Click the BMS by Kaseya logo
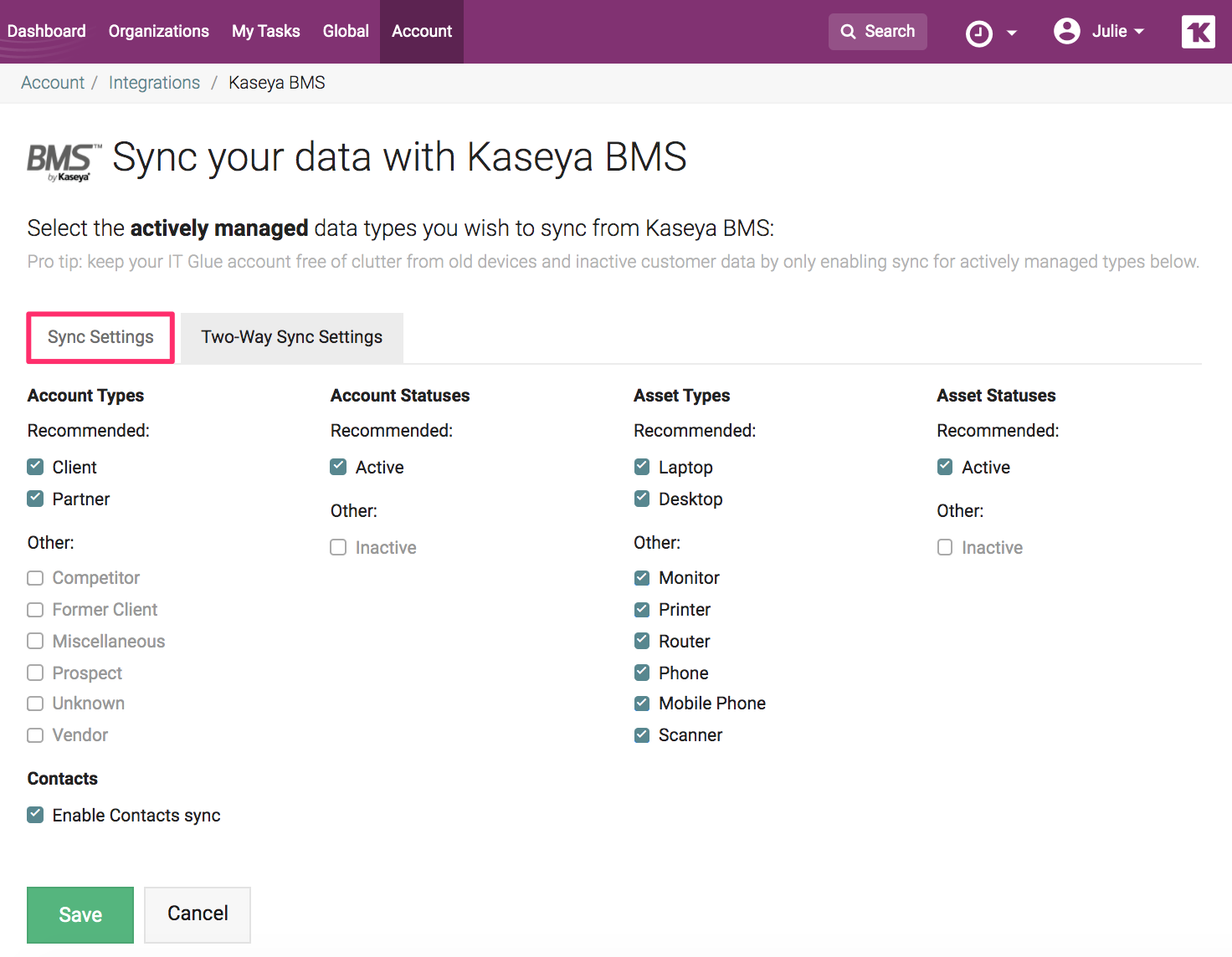 click(59, 161)
